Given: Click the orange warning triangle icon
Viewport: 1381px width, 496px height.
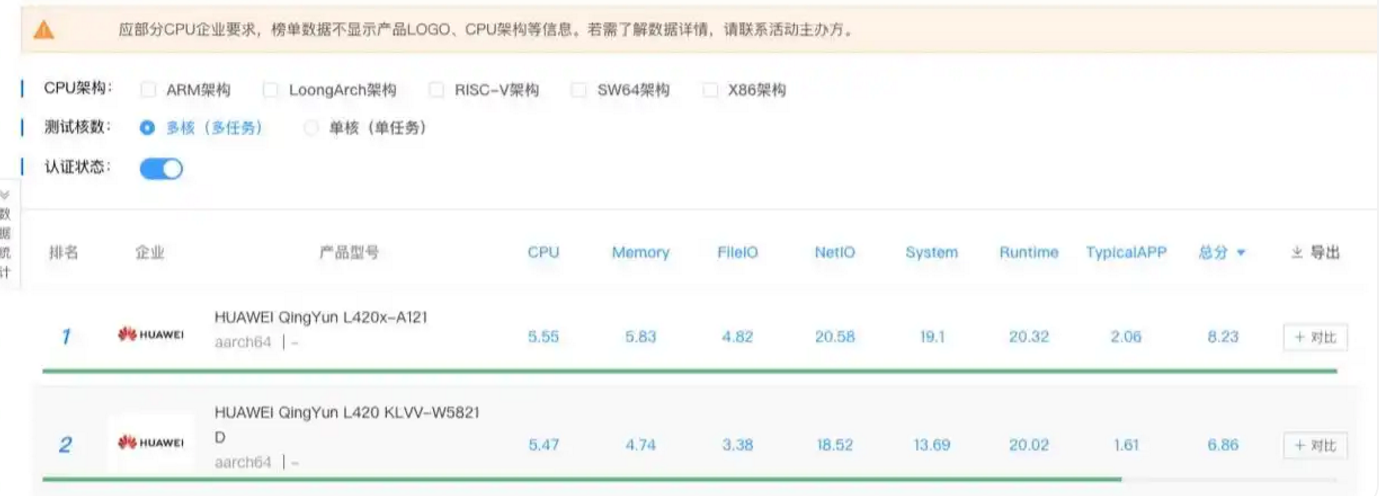Looking at the screenshot, I should [44, 30].
